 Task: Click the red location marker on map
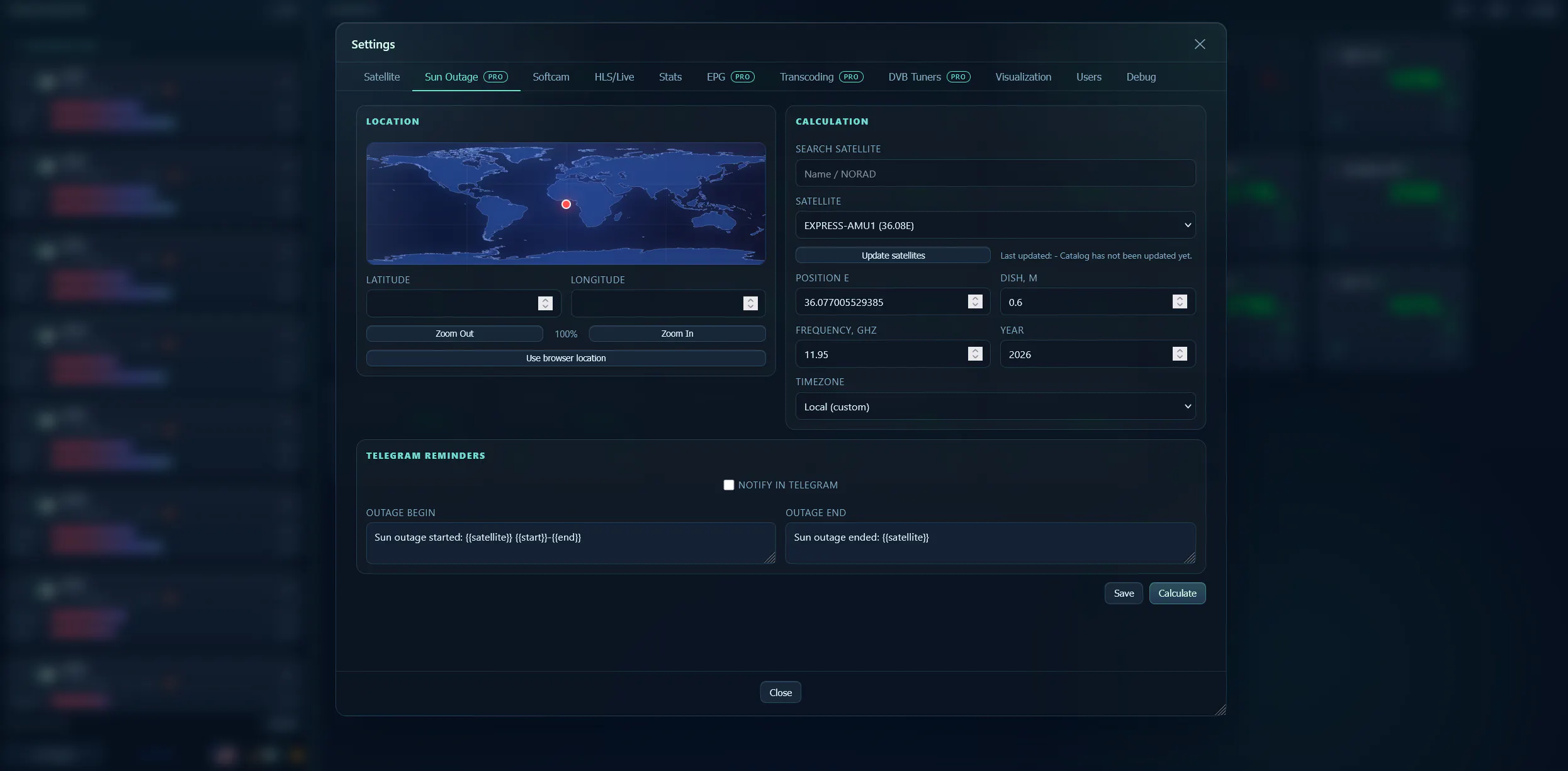pyautogui.click(x=566, y=204)
